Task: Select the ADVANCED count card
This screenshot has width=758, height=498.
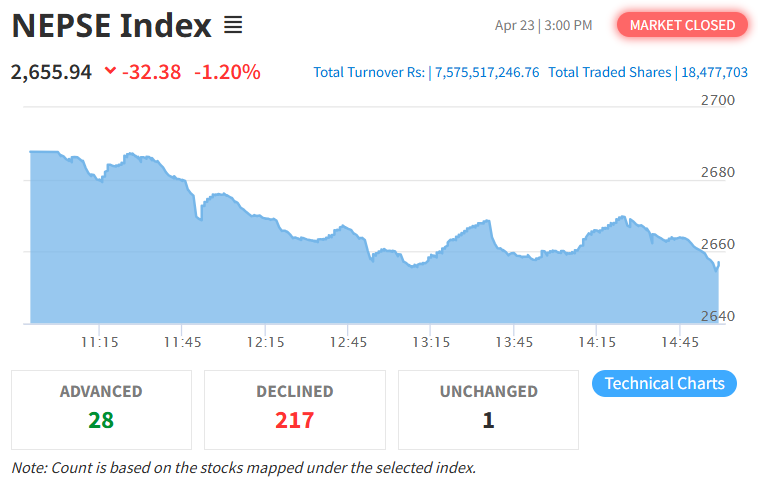Action: tap(101, 409)
